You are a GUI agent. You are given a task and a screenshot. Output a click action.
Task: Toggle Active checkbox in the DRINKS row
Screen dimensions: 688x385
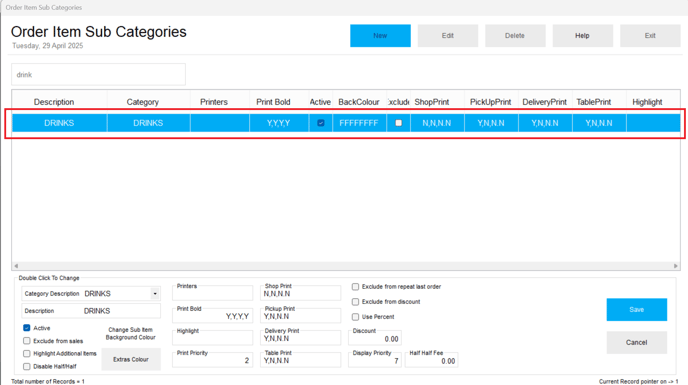point(321,123)
